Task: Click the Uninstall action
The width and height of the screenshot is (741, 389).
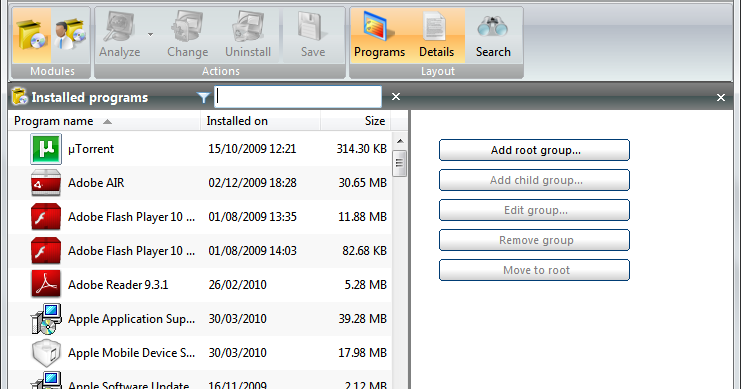Action: coord(248,36)
